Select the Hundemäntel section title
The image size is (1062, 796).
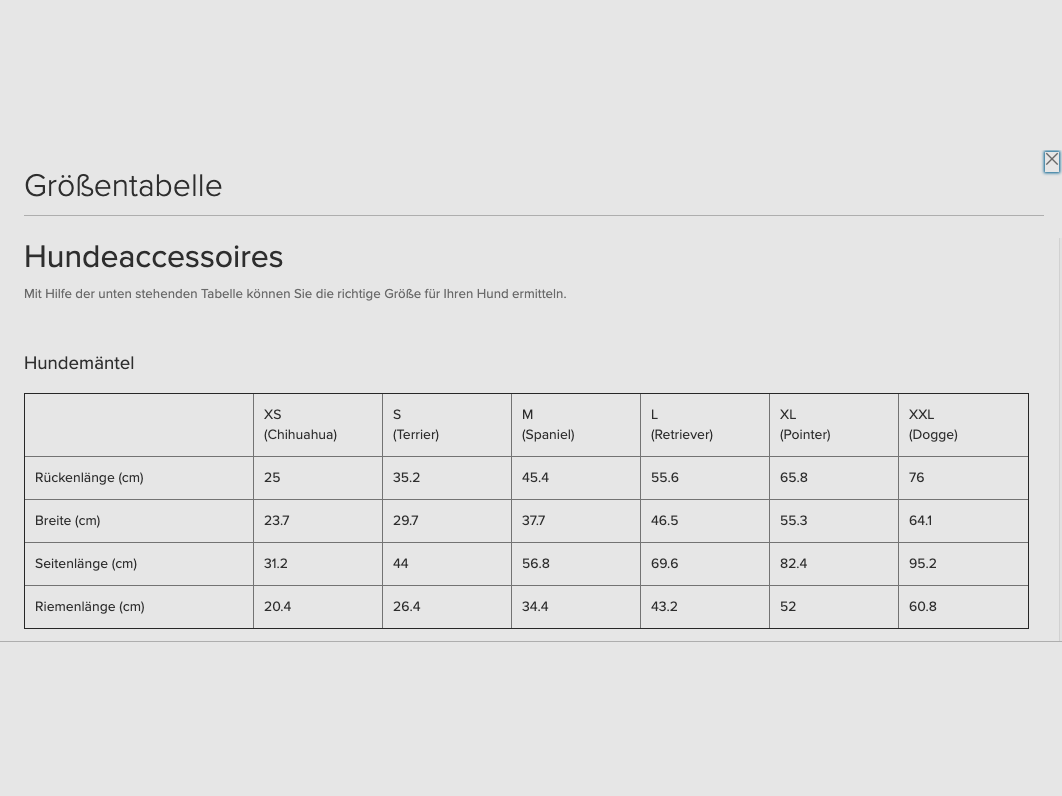(79, 363)
